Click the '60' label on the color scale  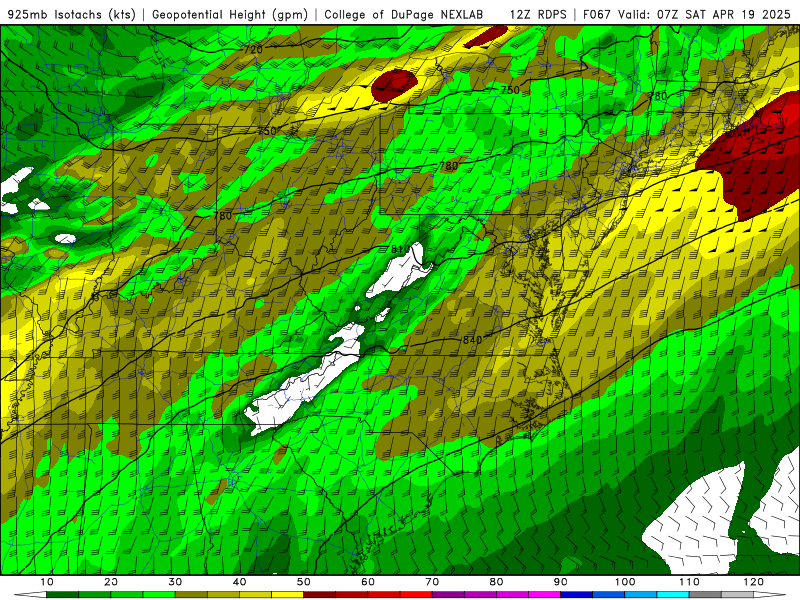click(x=368, y=582)
